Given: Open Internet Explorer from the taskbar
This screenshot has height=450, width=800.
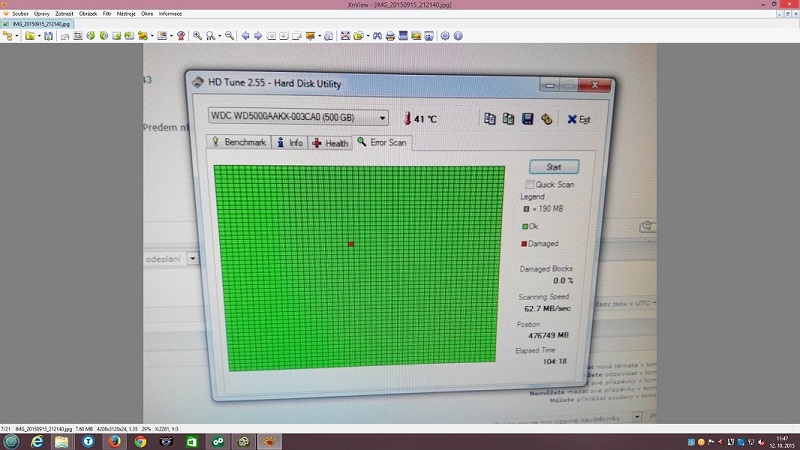Looking at the screenshot, I should tap(36, 441).
